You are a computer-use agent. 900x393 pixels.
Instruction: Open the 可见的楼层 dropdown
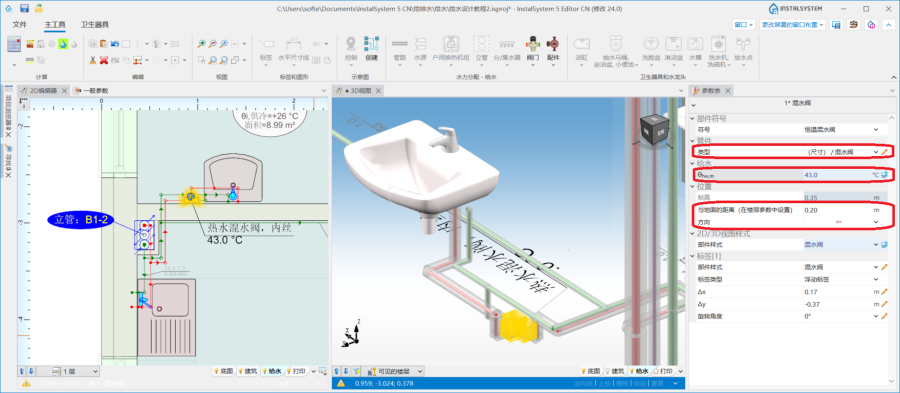point(394,371)
